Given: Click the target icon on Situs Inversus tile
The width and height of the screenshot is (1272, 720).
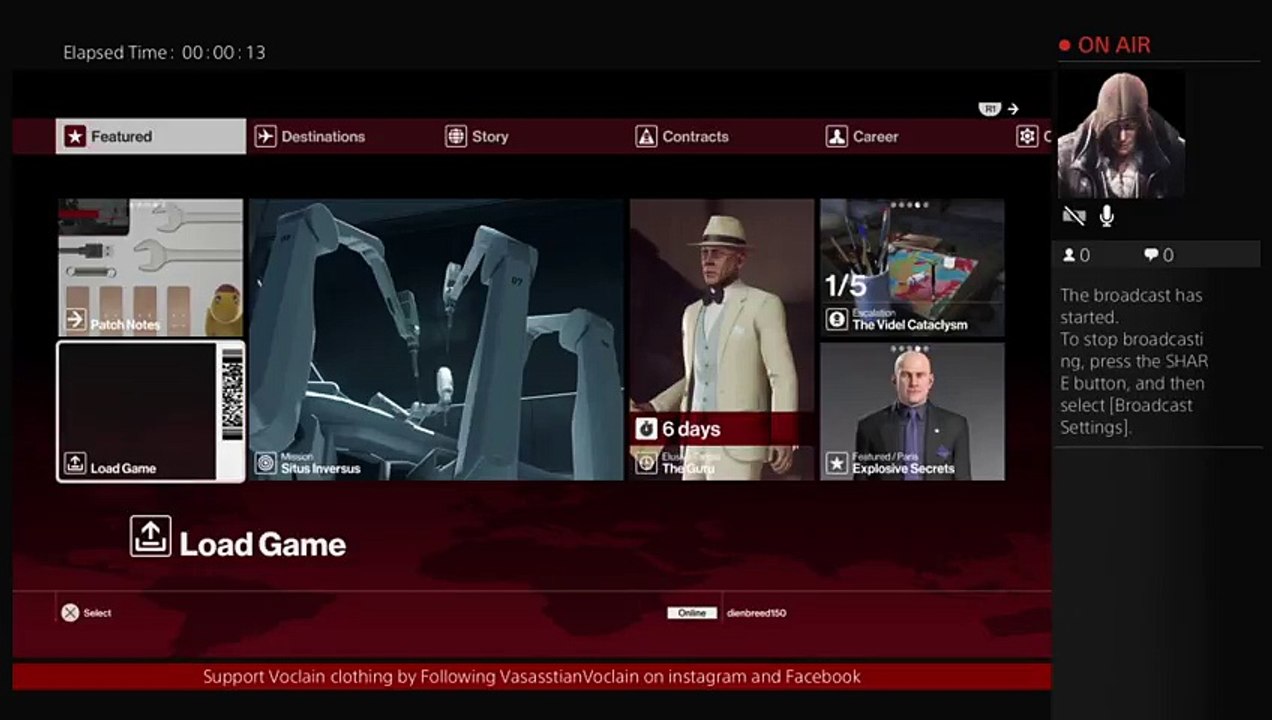Looking at the screenshot, I should pos(266,463).
